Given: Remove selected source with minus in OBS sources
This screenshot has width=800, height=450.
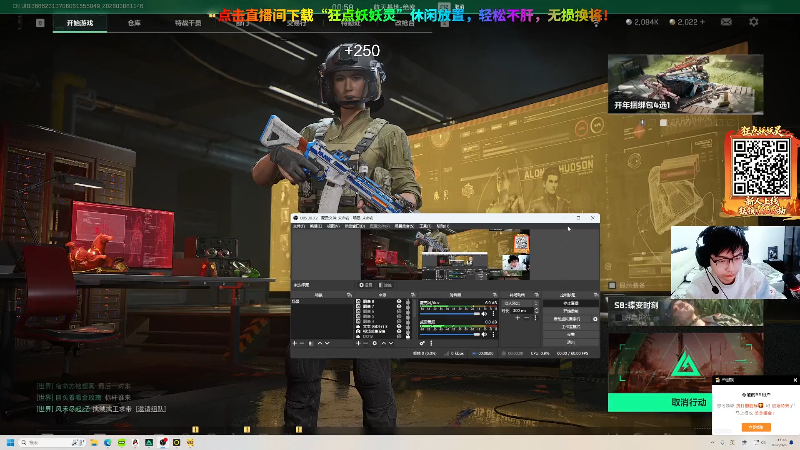Looking at the screenshot, I should click(365, 343).
